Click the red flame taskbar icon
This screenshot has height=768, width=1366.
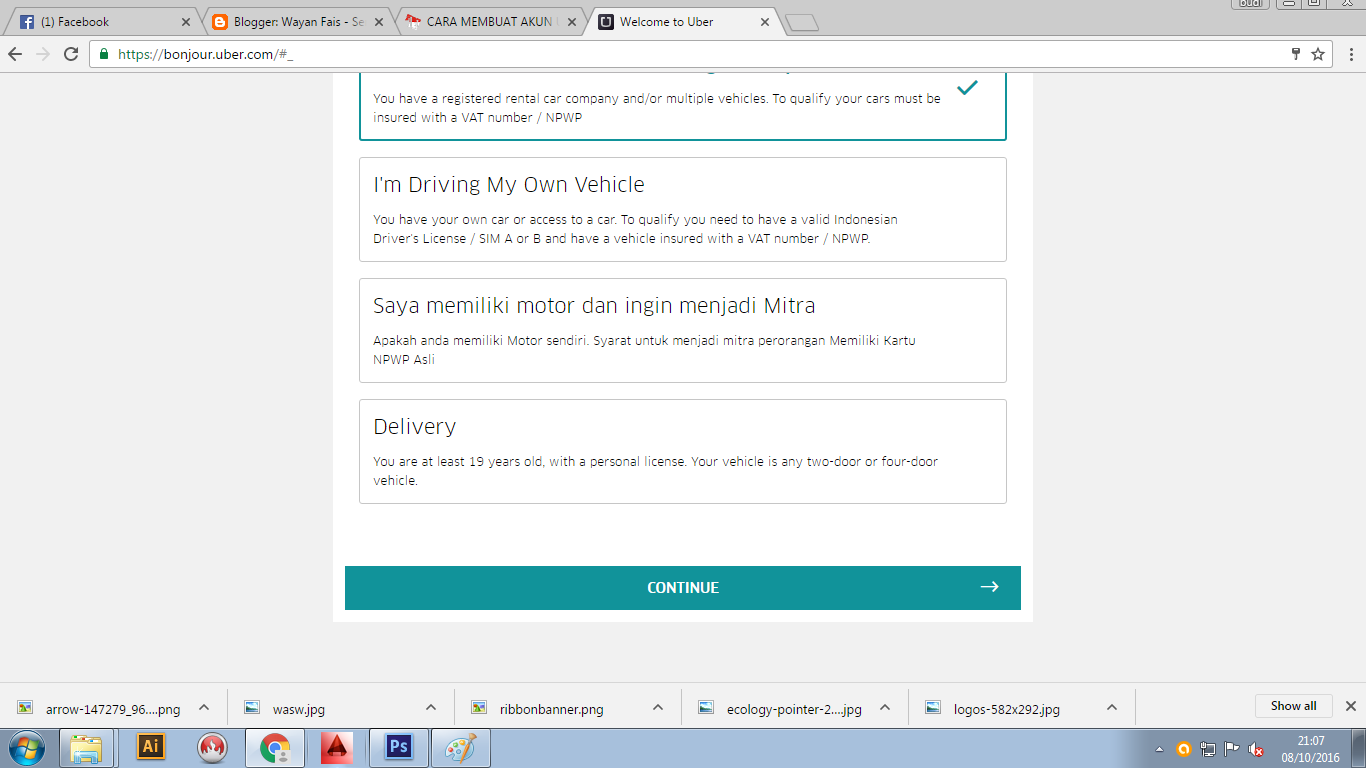coord(213,747)
